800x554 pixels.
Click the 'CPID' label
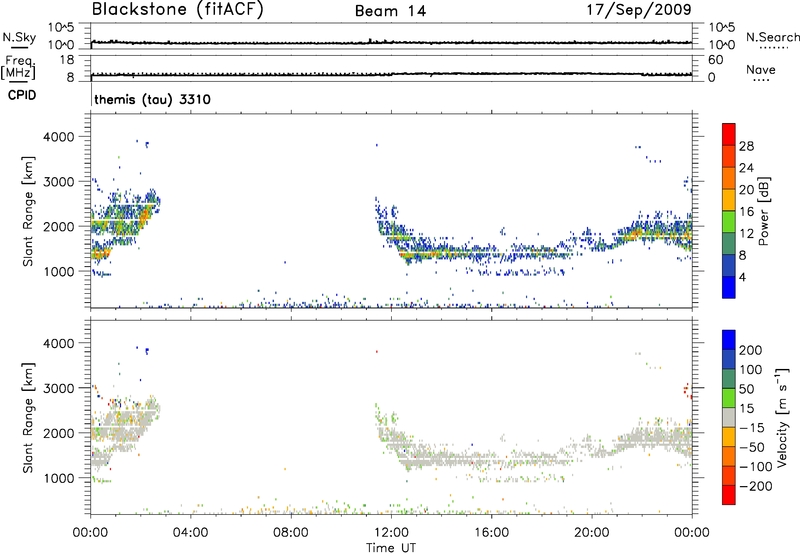[x=22, y=95]
